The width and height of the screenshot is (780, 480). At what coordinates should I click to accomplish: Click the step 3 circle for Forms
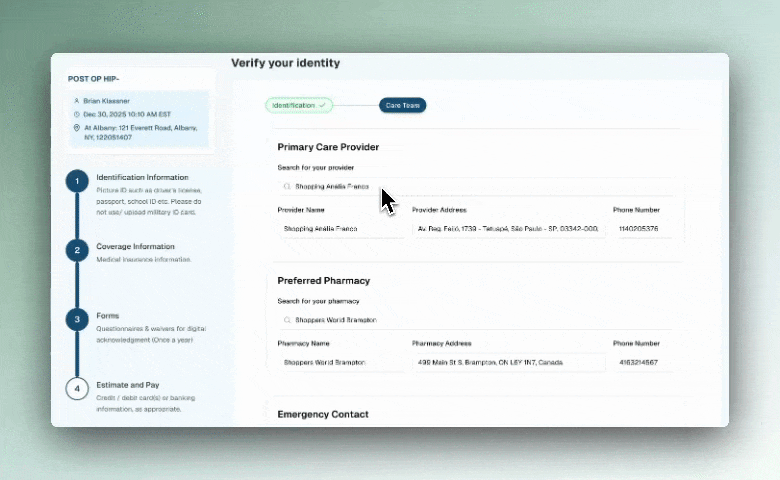[77, 319]
